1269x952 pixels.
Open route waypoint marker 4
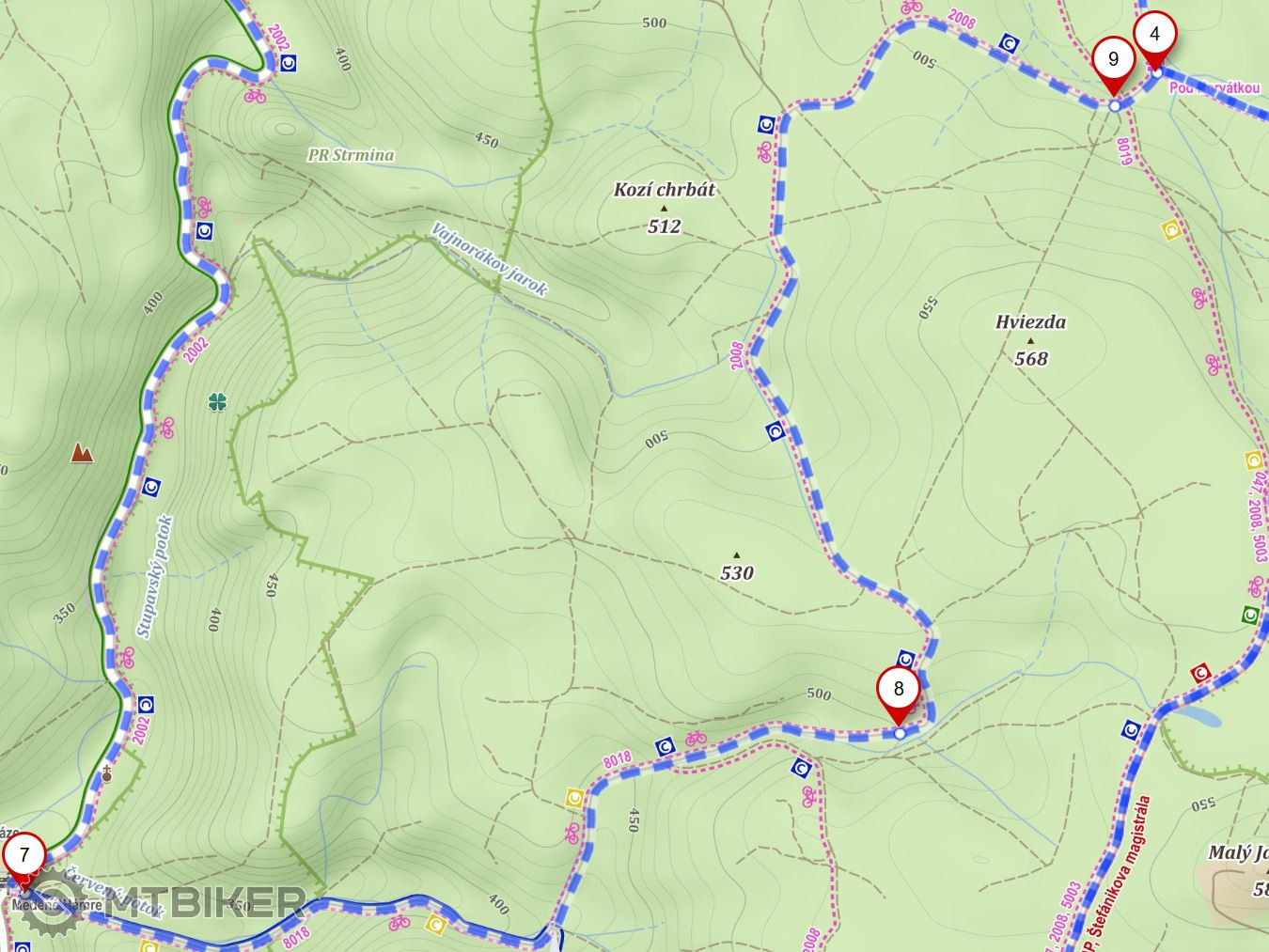(1155, 39)
